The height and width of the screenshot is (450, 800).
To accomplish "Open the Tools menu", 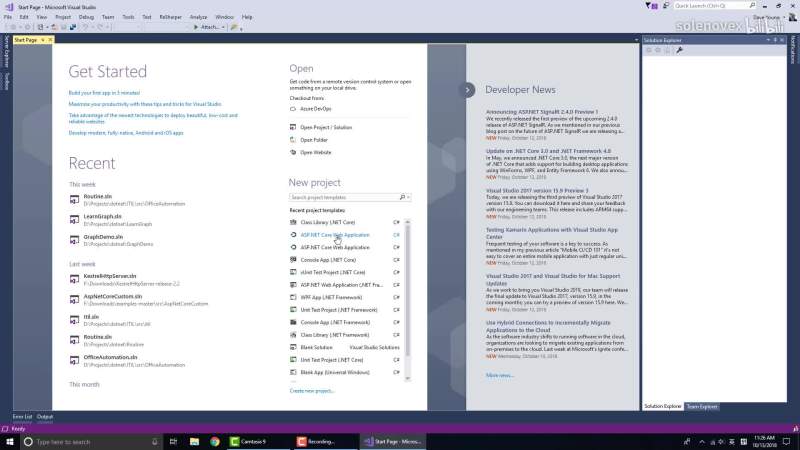I will coord(128,17).
